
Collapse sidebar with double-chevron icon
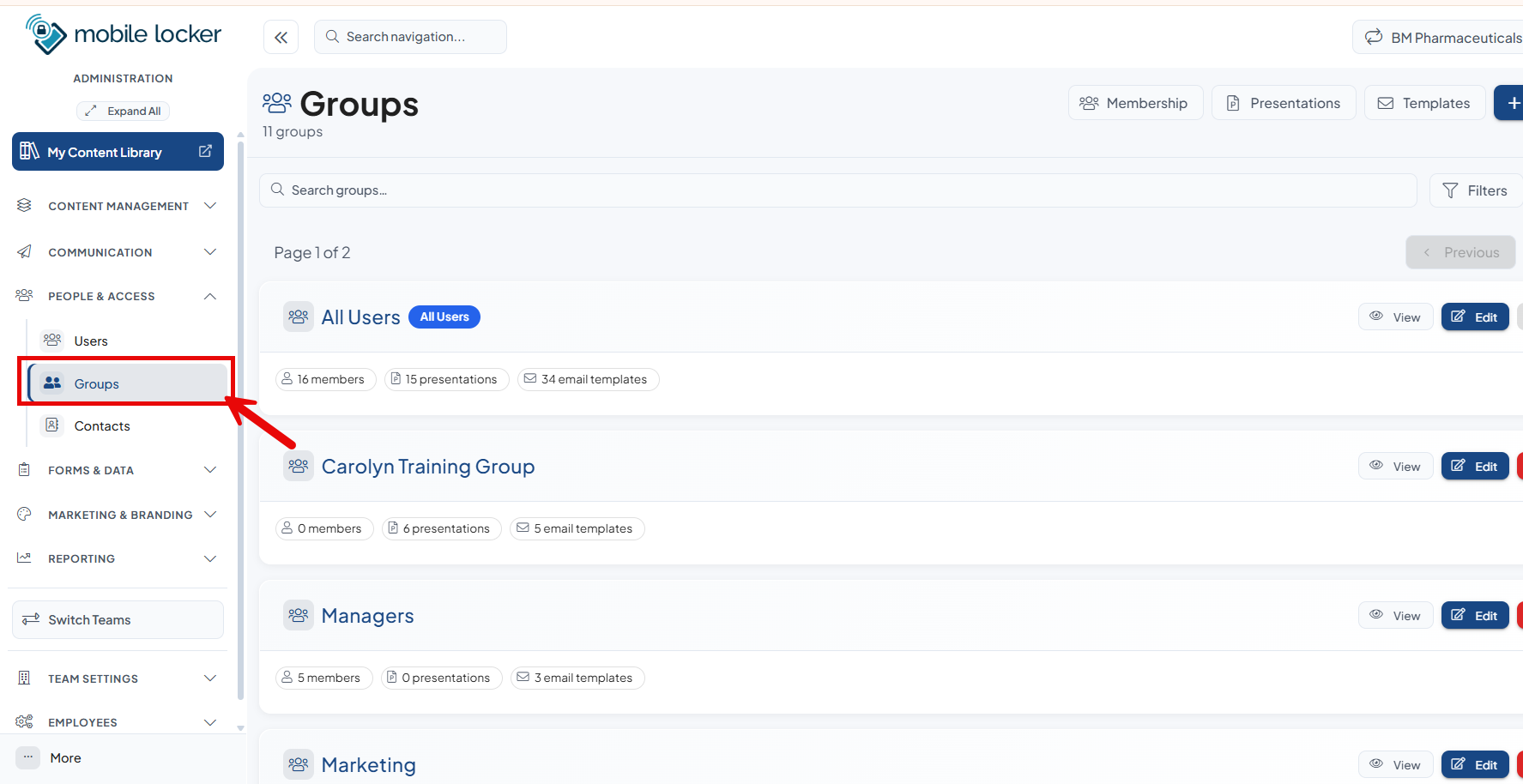281,37
